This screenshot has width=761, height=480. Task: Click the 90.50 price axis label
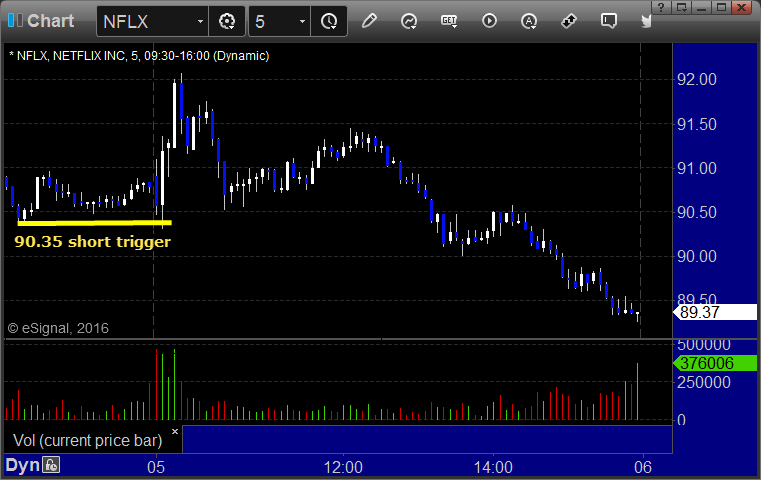tap(697, 212)
